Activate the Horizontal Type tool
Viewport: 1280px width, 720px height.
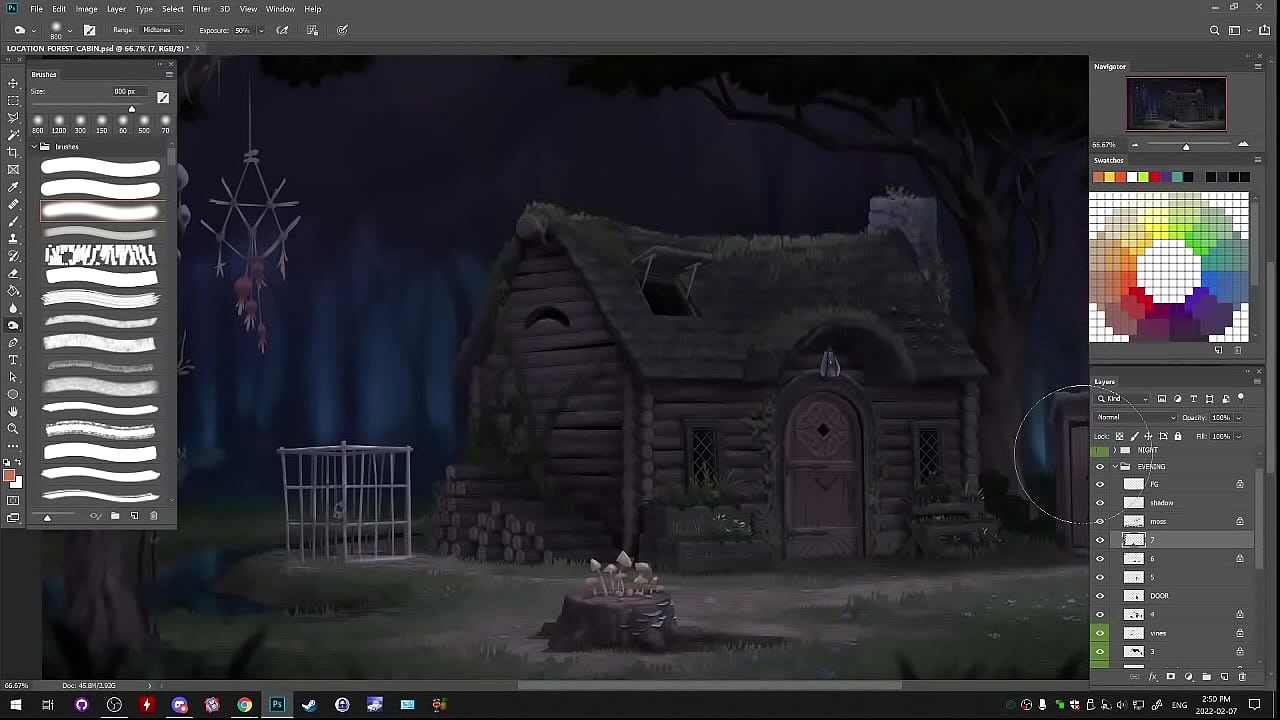click(x=13, y=360)
